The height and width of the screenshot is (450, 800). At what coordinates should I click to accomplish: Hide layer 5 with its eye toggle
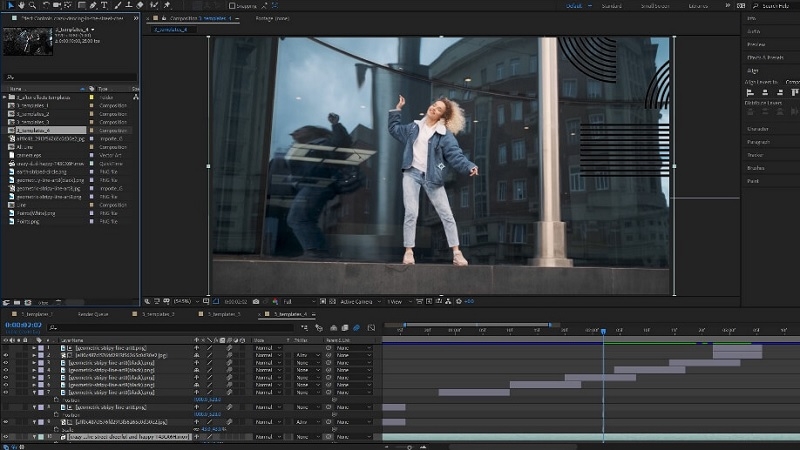pyautogui.click(x=6, y=378)
